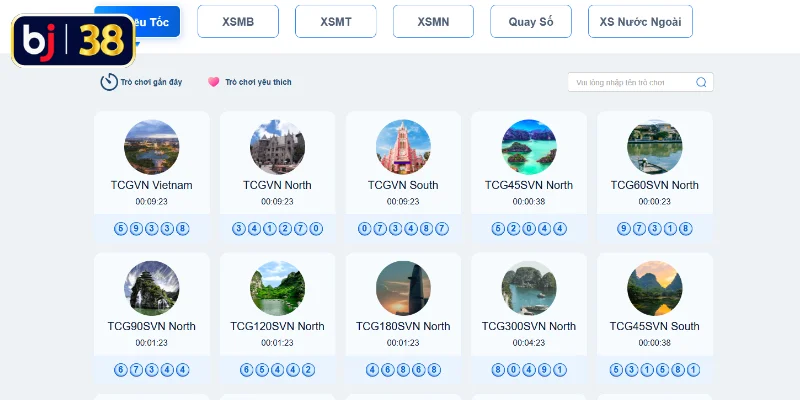This screenshot has height=400, width=800.
Task: Click last result ball of TCG300SVN North
Action: 560,370
